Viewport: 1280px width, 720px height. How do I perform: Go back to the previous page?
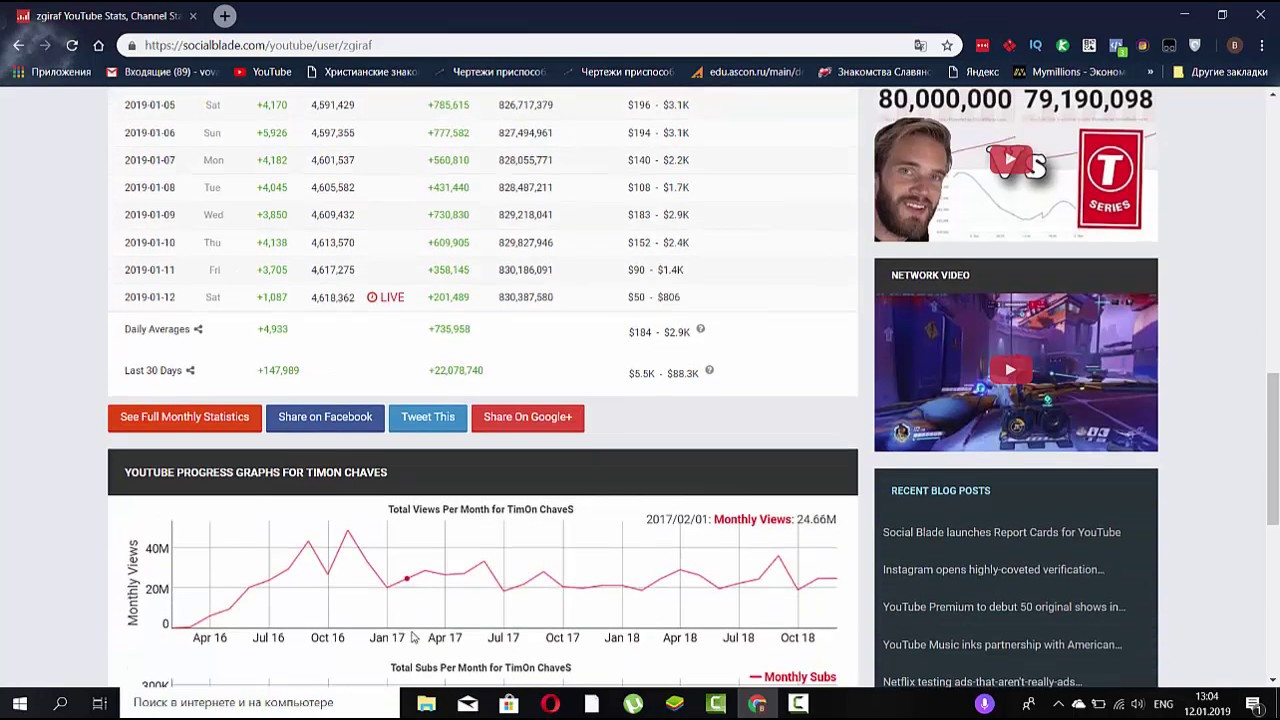[18, 45]
